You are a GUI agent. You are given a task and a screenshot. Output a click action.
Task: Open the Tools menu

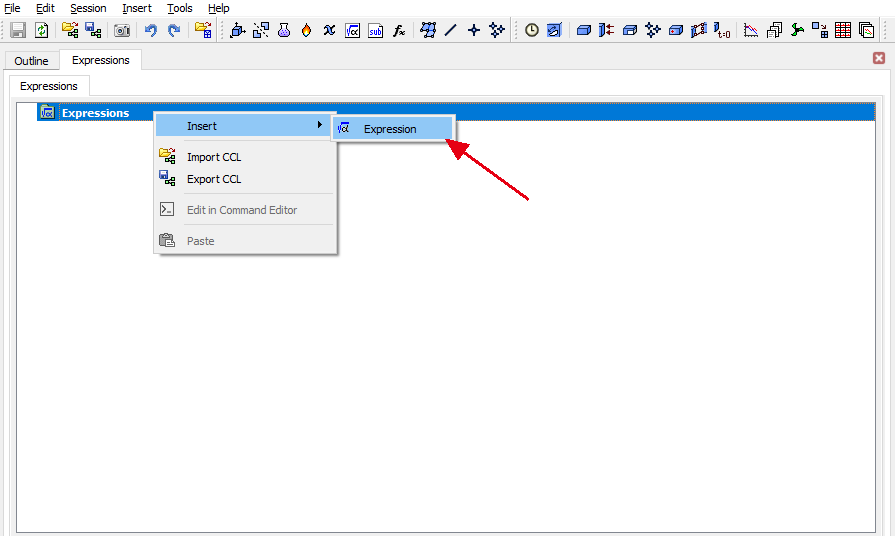click(x=179, y=8)
